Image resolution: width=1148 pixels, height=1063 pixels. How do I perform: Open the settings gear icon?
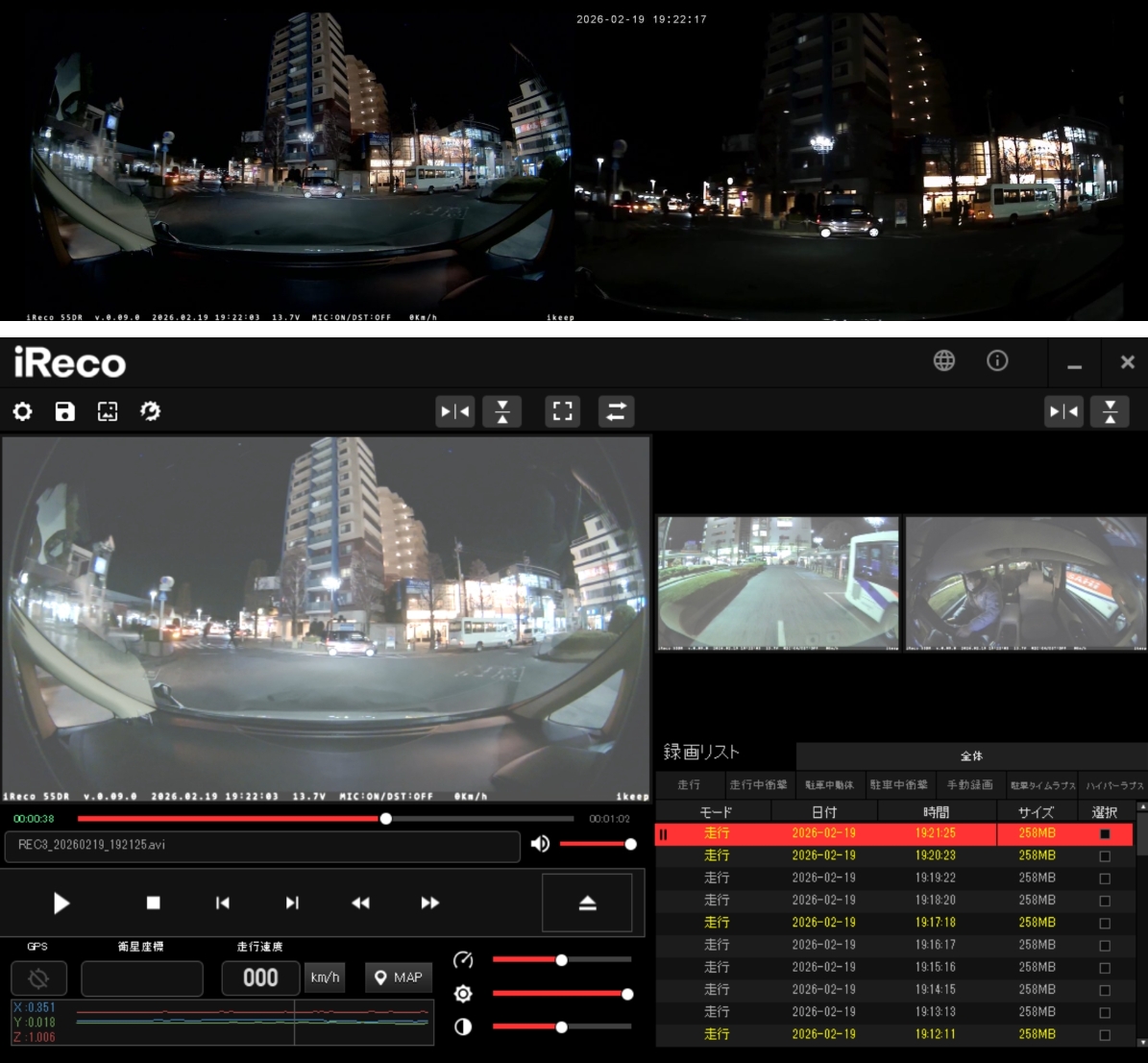coord(22,412)
